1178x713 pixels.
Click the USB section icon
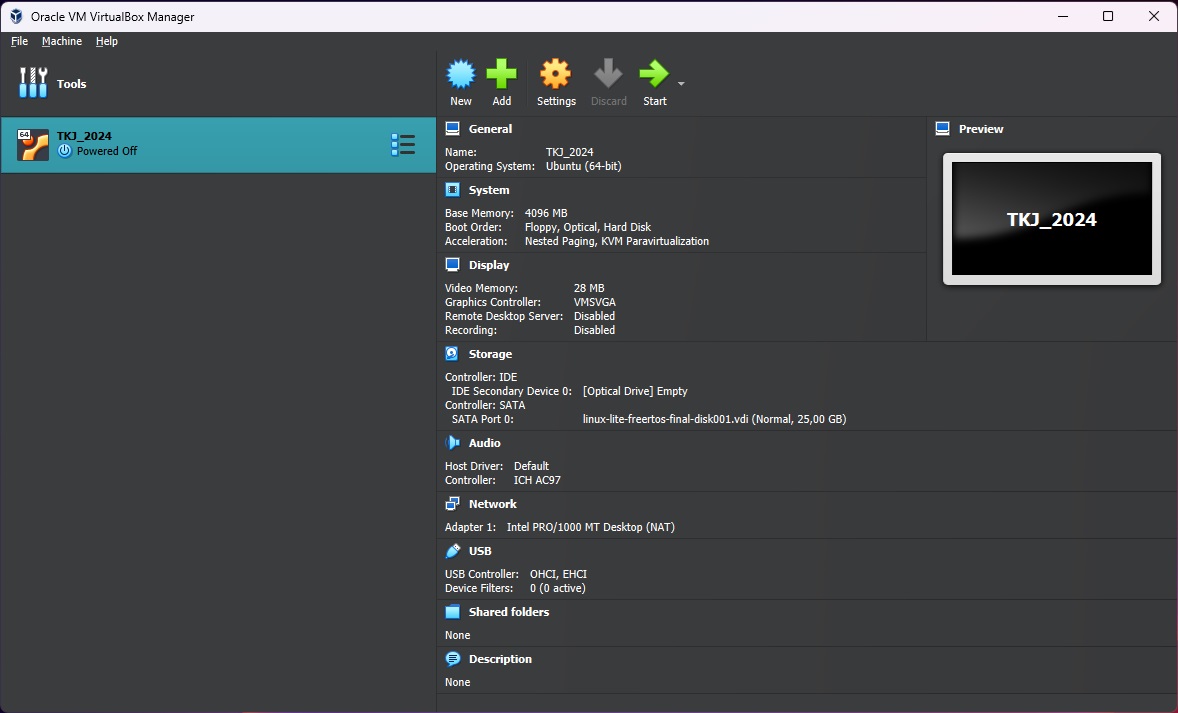(x=452, y=550)
